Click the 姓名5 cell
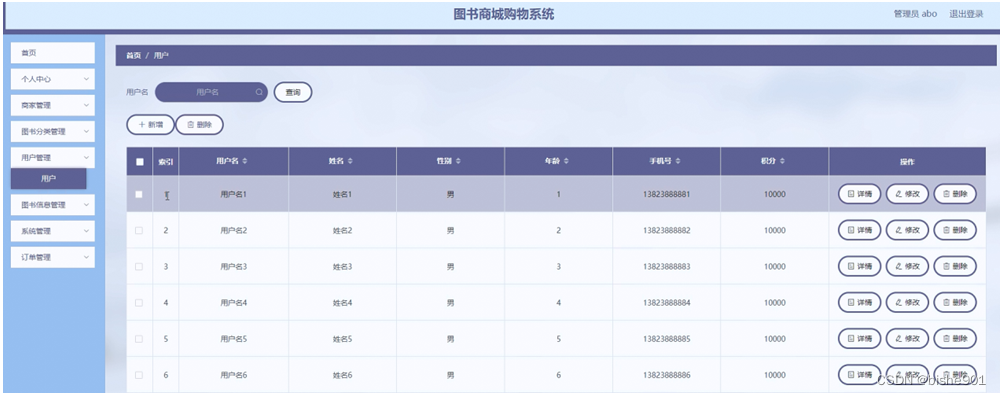This screenshot has height=395, width=1001. coord(342,339)
